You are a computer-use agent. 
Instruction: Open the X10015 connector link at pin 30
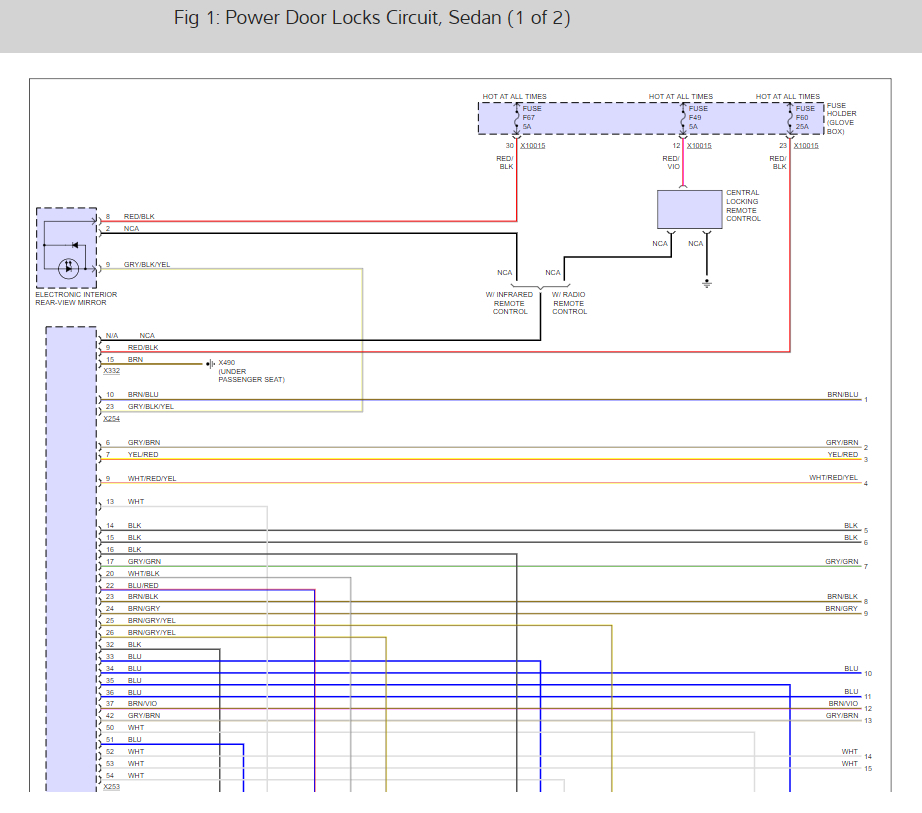coord(532,146)
